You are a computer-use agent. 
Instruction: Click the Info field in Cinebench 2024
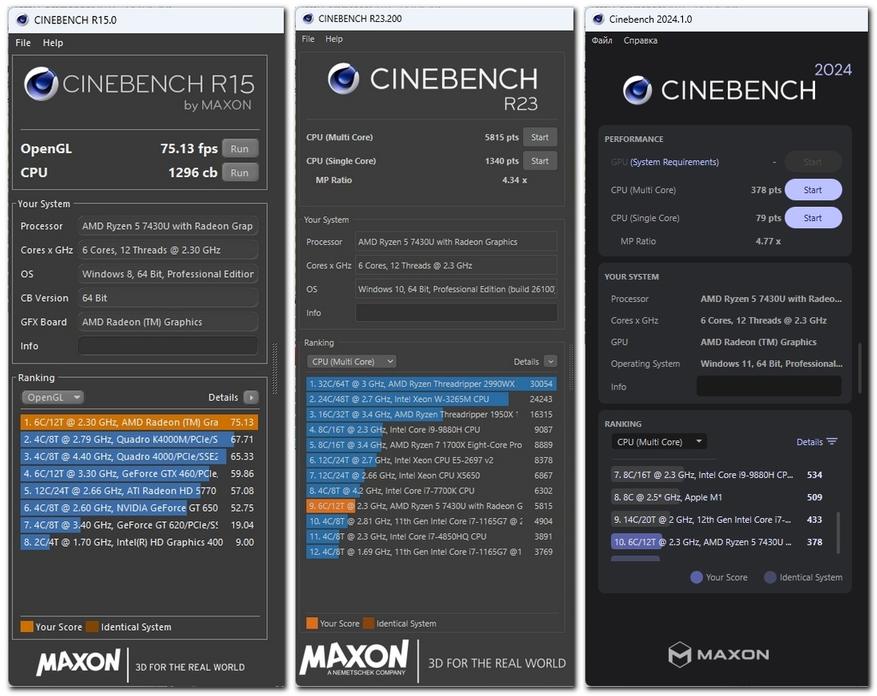tap(769, 386)
